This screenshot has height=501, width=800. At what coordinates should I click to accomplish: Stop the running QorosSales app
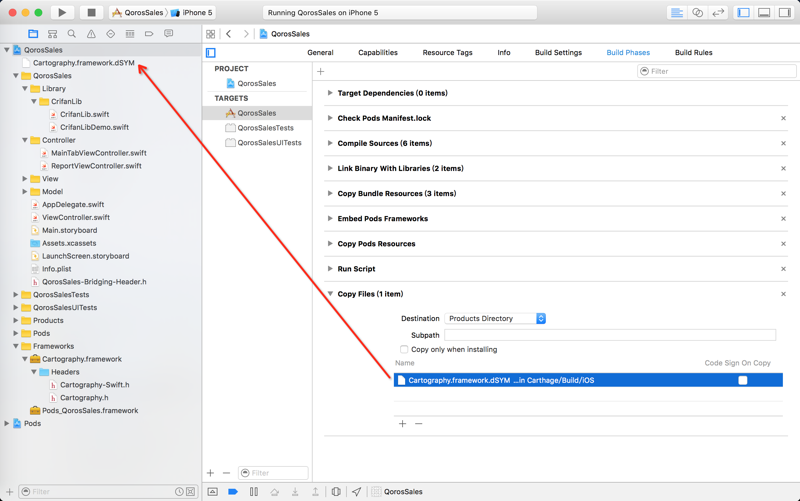(91, 12)
